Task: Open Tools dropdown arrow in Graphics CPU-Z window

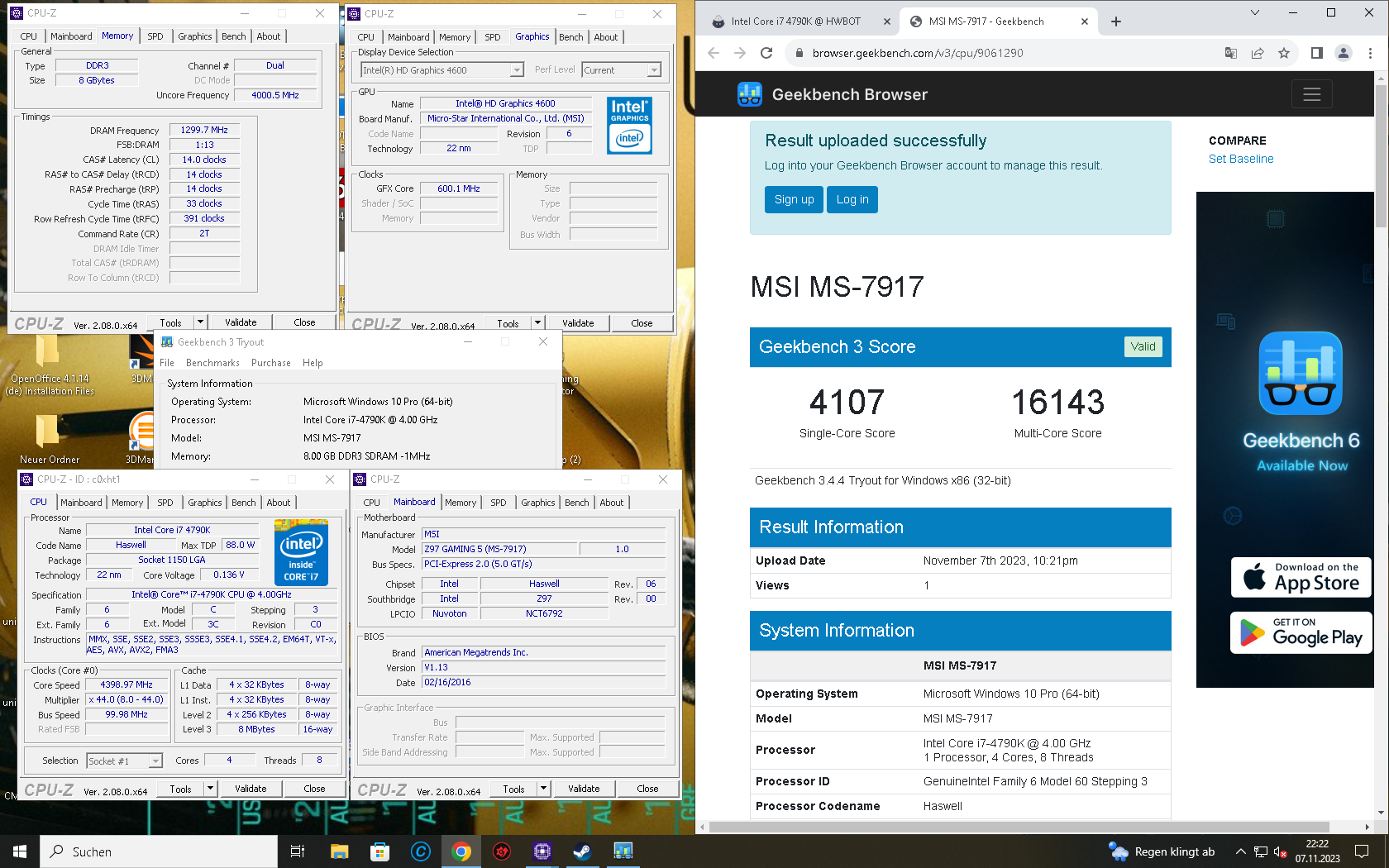Action: [x=537, y=323]
